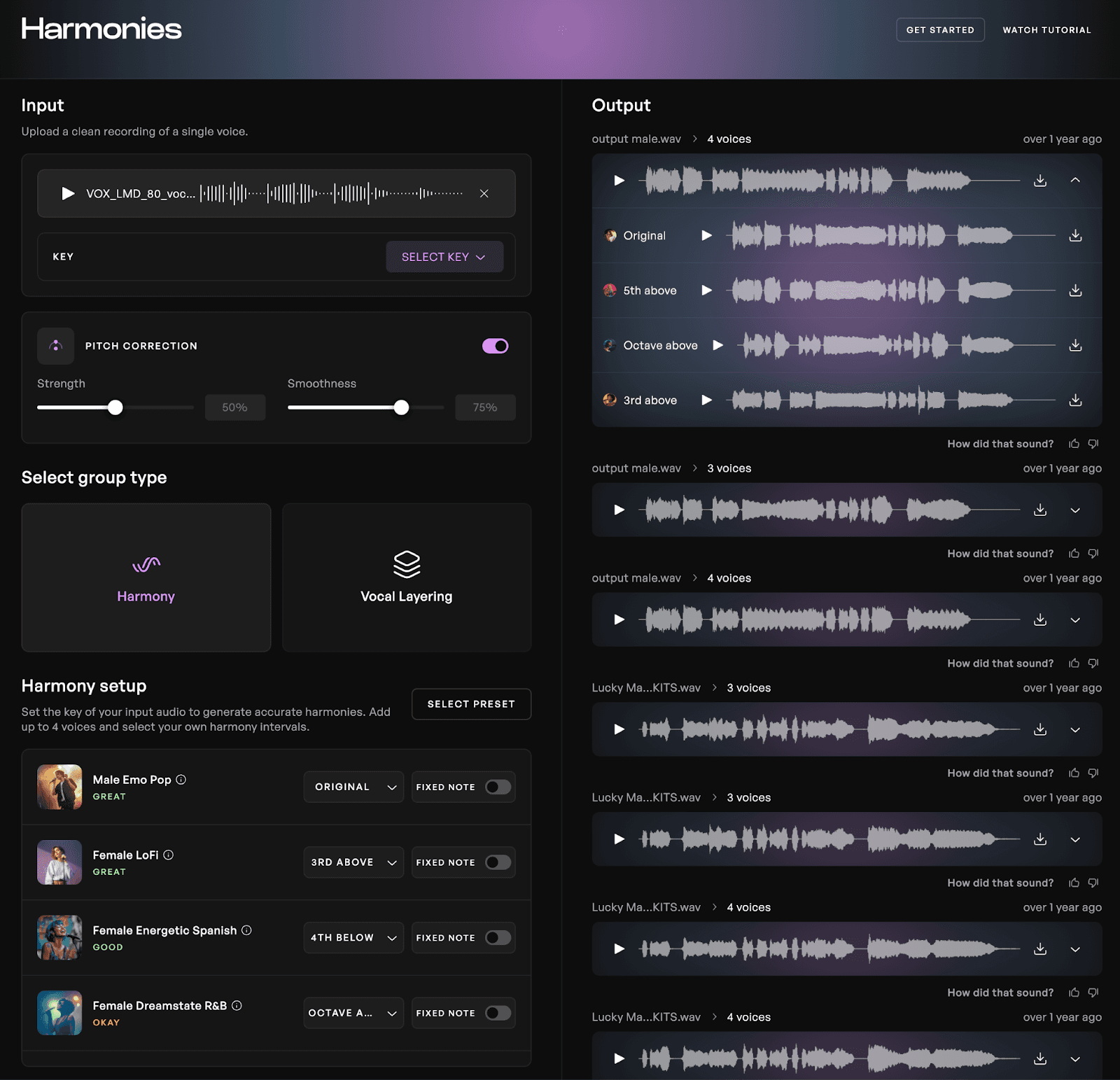Click the Female Dreamstate R&B voice thumbnail
Screen dimensions: 1120x1080
[59, 1013]
